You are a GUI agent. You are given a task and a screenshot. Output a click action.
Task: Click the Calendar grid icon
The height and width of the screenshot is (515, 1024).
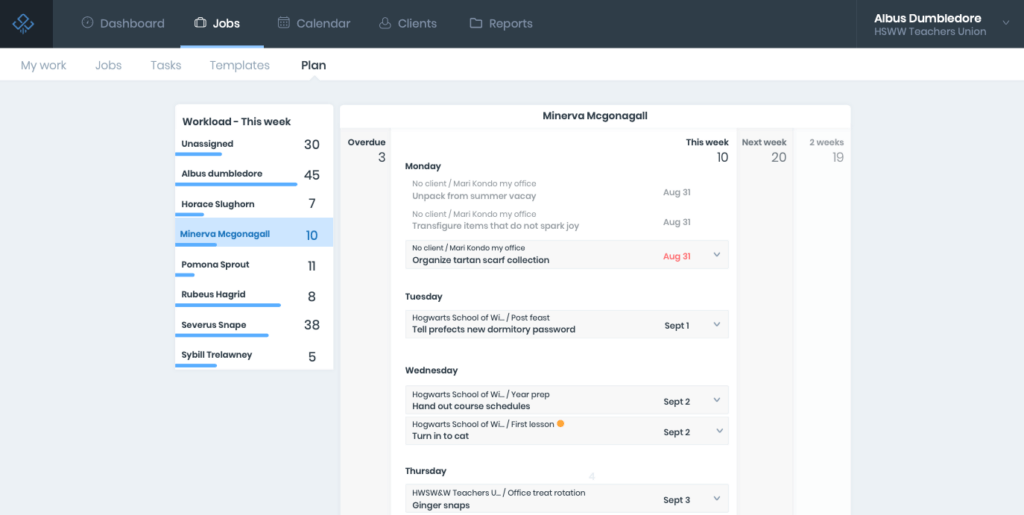coord(284,23)
